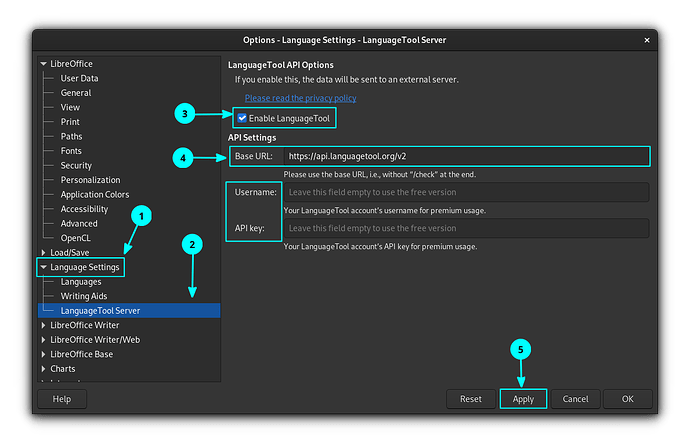
Task: Open the Print options page
Action: click(70, 122)
